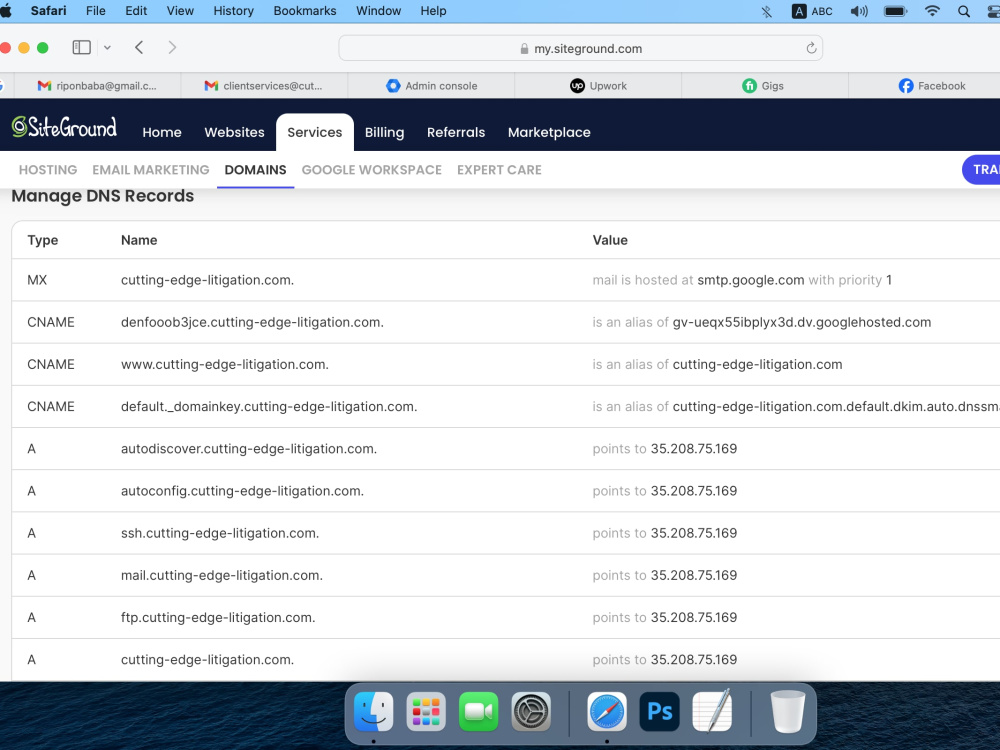The image size is (1000, 750).
Task: Open the View menu
Action: click(180, 11)
